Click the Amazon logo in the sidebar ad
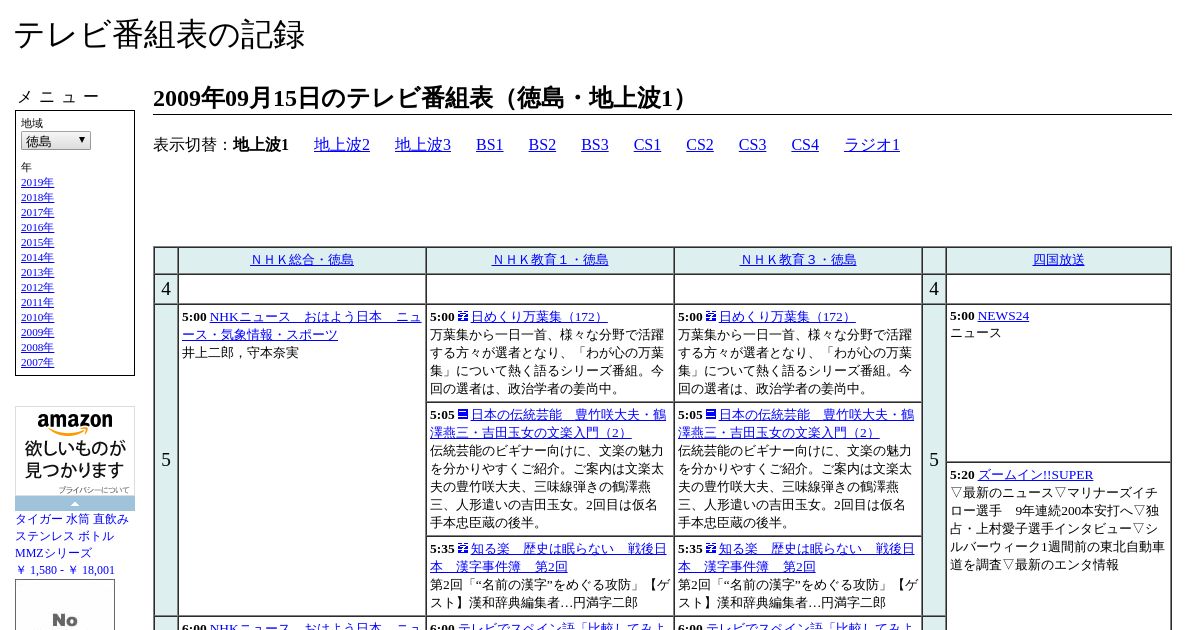 click(x=75, y=423)
